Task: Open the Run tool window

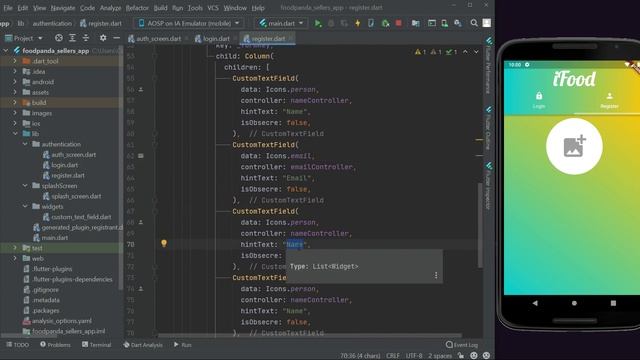Action: 182,345
